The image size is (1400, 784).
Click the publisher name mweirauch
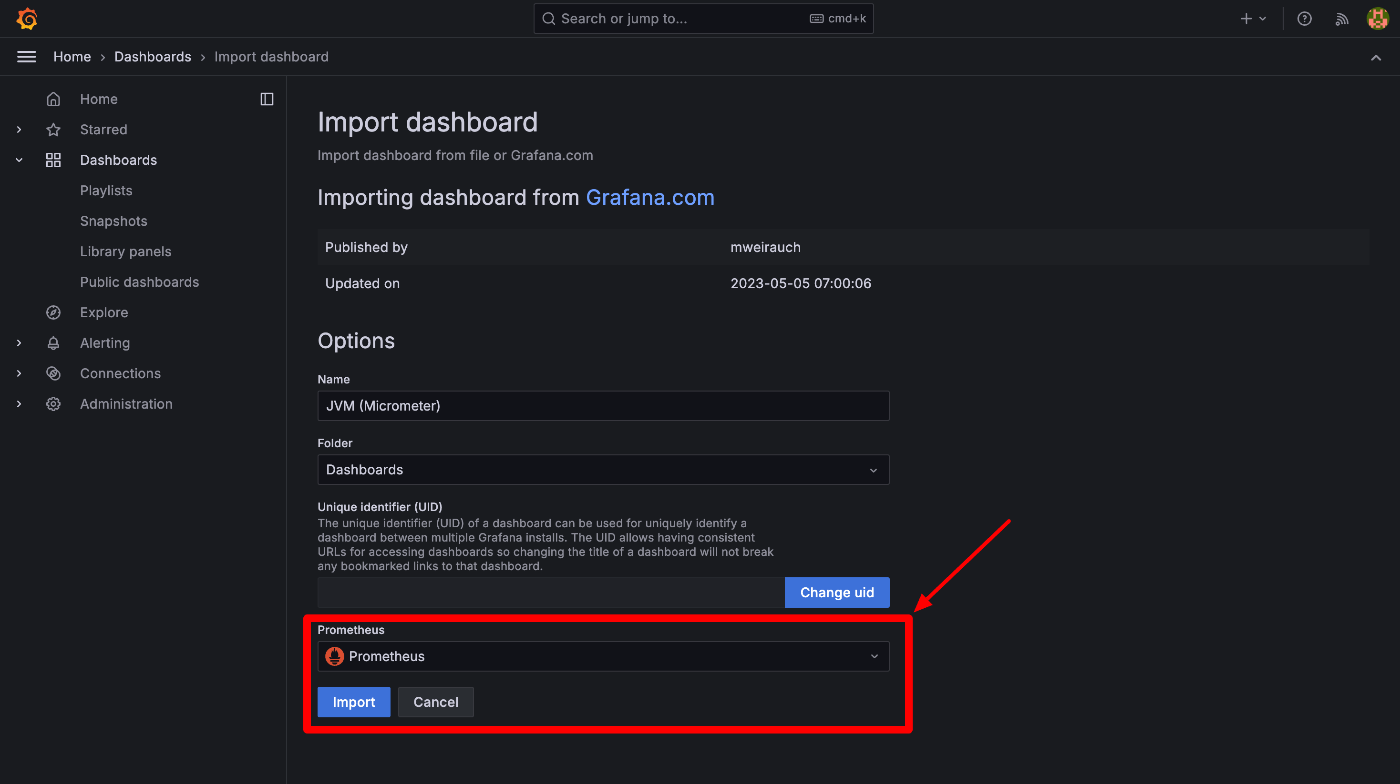(766, 248)
